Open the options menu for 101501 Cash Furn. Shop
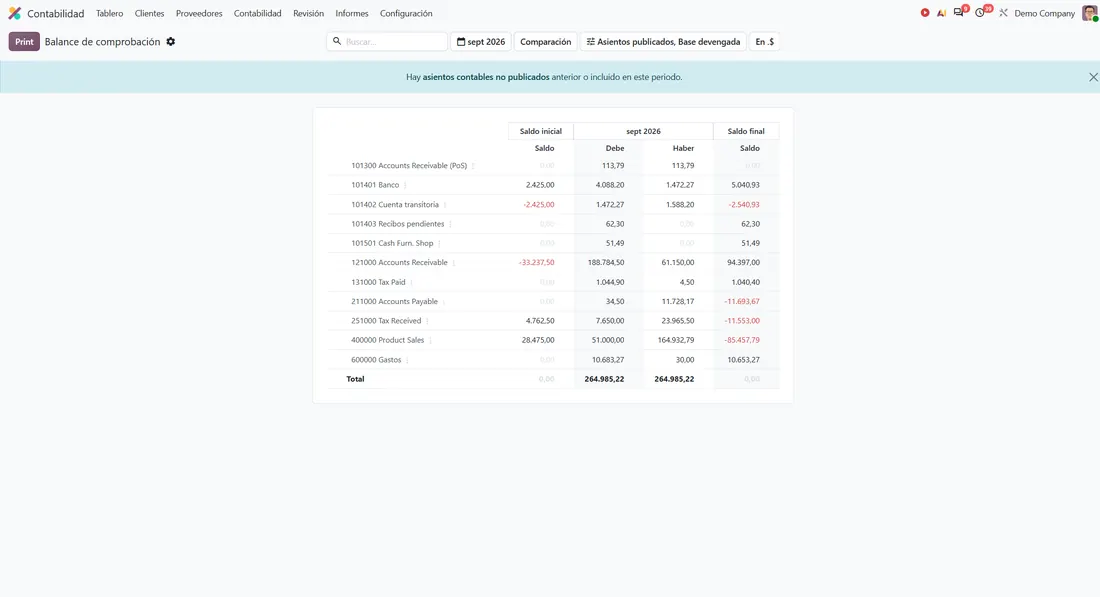The image size is (1100, 597). pos(439,243)
